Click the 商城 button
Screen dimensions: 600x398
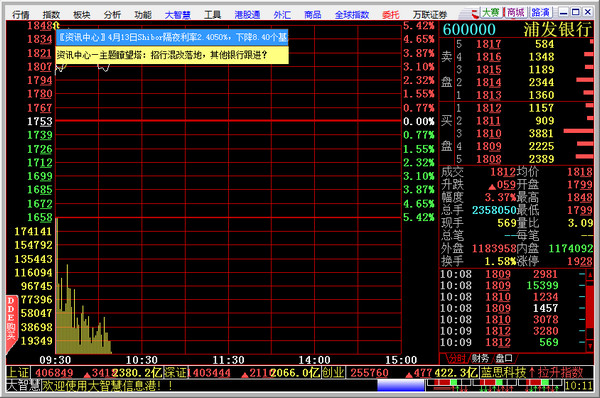pyautogui.click(x=516, y=13)
